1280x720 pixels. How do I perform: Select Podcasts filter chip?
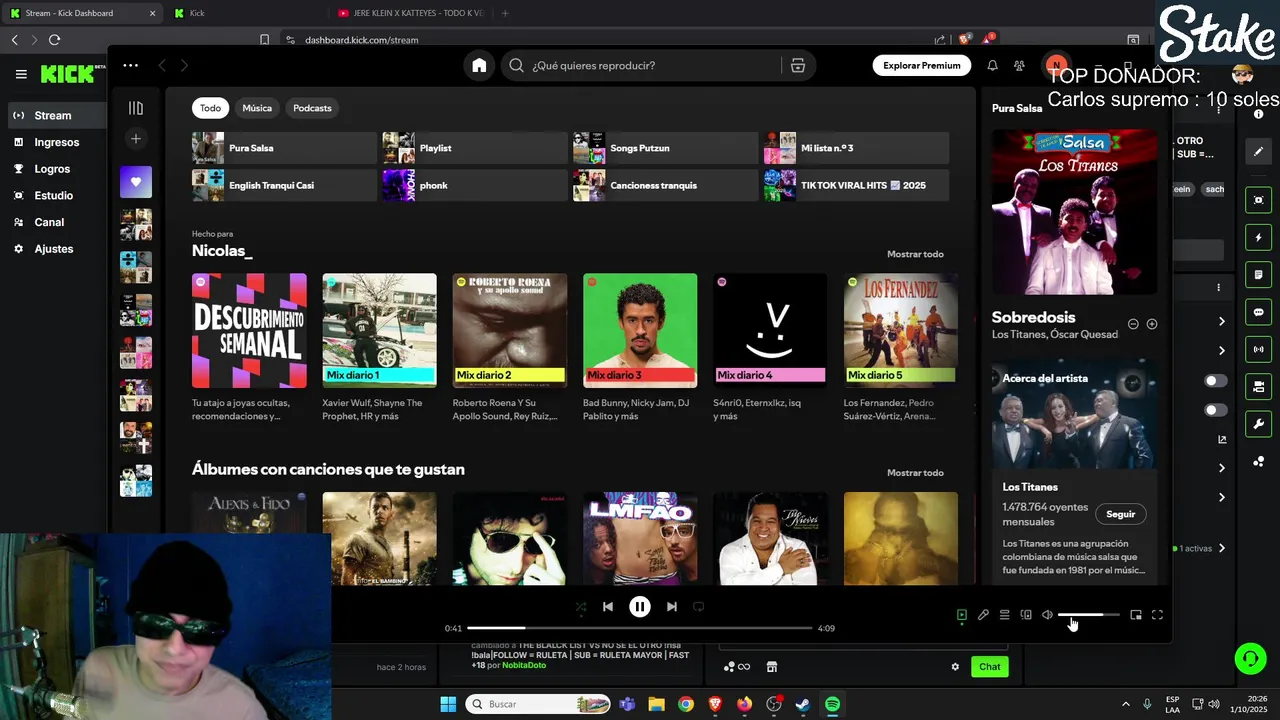[312, 108]
